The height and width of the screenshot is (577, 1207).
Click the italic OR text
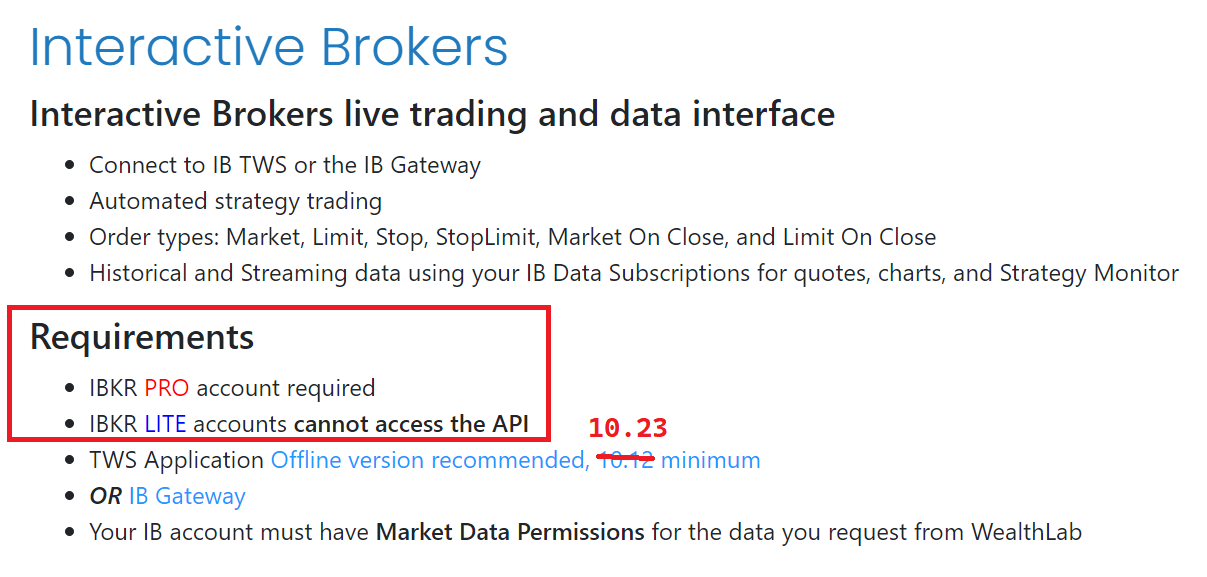106,497
